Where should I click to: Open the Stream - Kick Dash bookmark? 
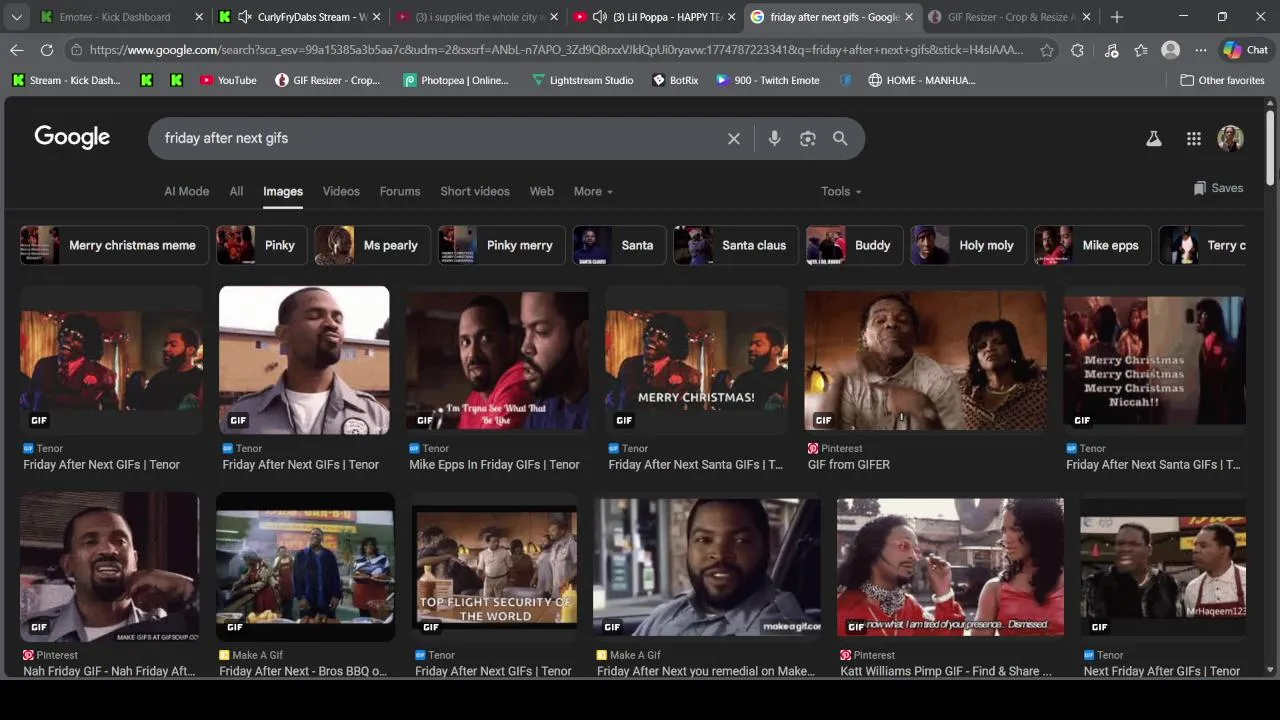pos(66,80)
